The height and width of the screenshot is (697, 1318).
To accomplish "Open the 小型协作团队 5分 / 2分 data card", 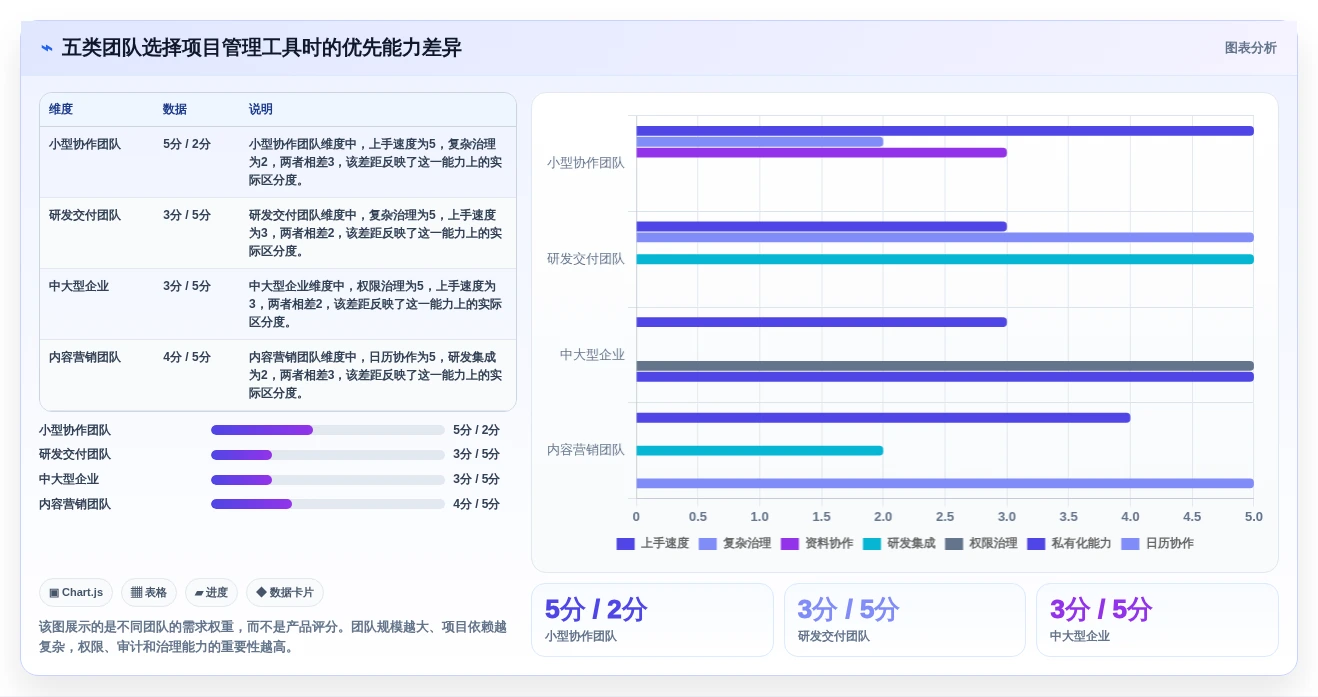I will tap(652, 620).
